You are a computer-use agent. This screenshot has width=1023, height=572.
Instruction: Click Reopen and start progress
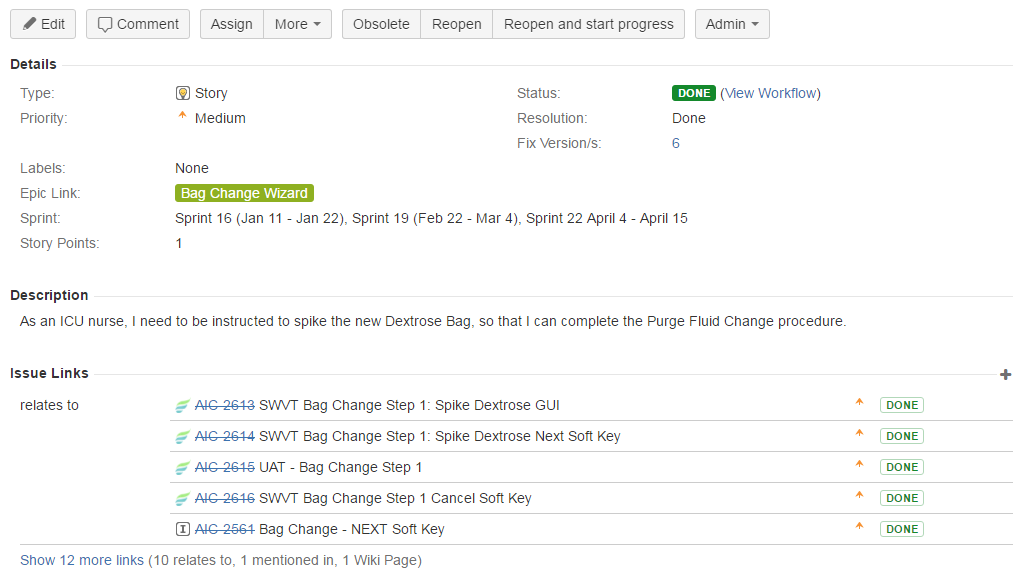[x=588, y=24]
